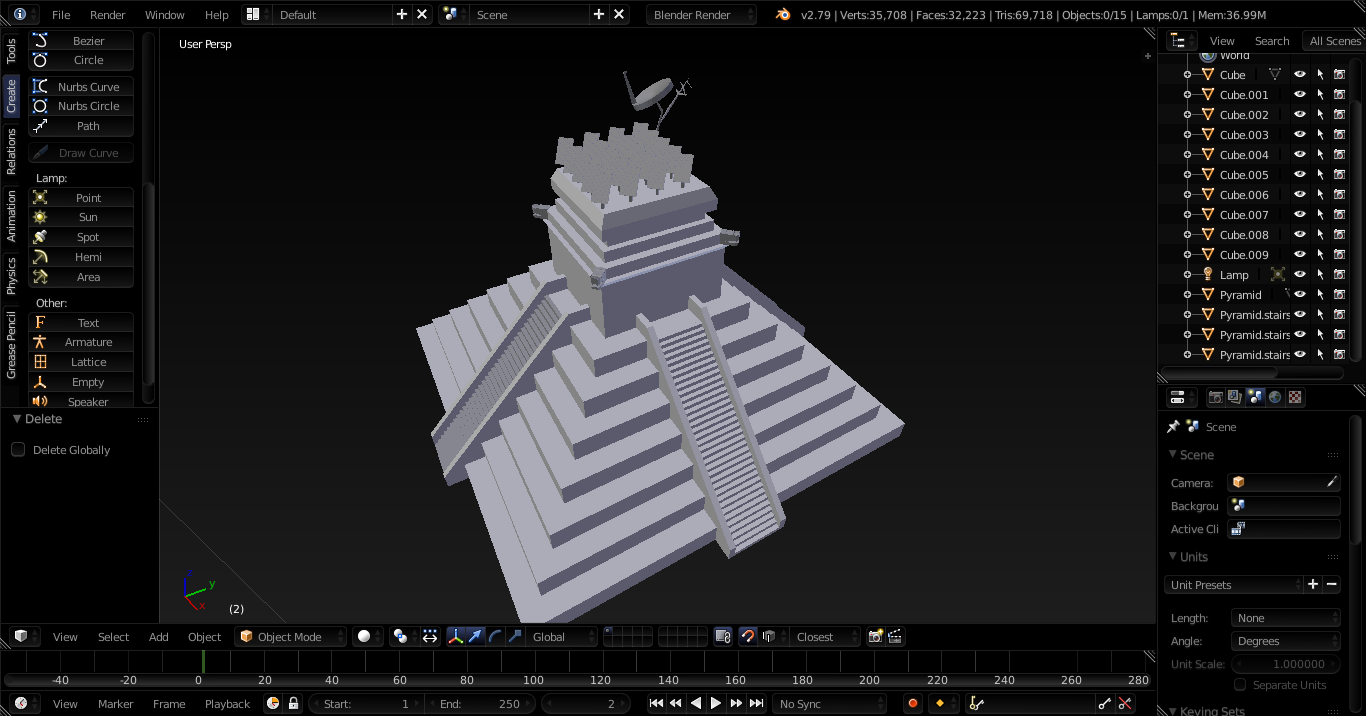Screen dimensions: 1366x716
Task: Toggle selectability arrow for the Pyramid object
Action: pos(1320,295)
